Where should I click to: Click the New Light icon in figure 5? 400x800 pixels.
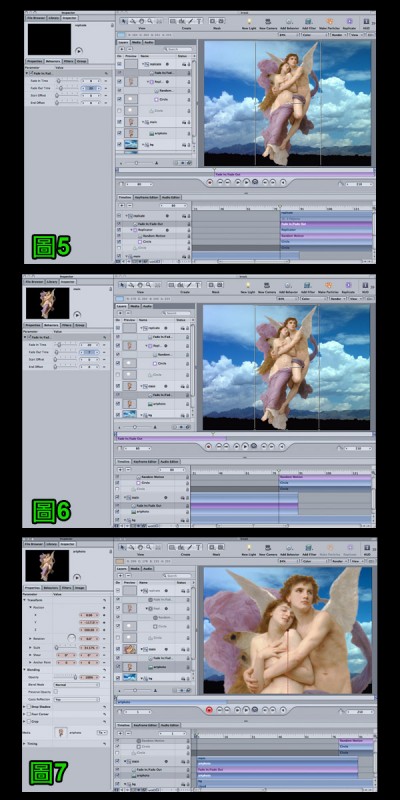(x=249, y=21)
